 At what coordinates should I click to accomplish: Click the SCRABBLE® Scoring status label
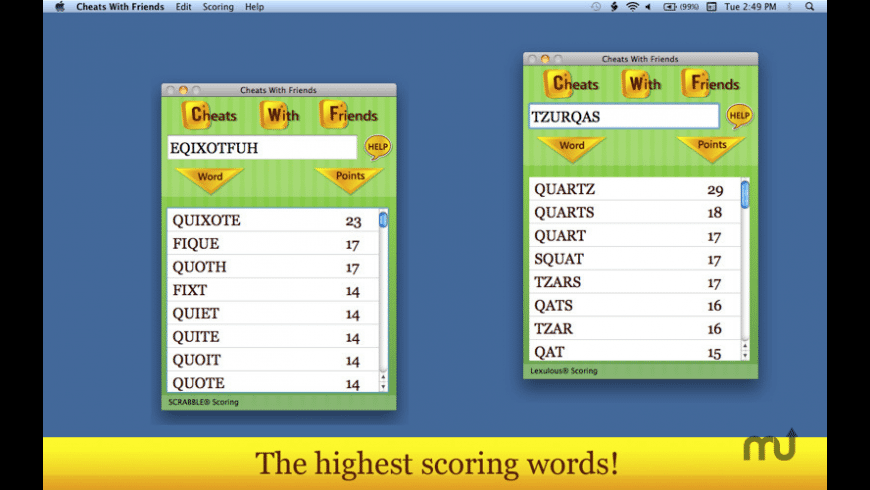203,402
